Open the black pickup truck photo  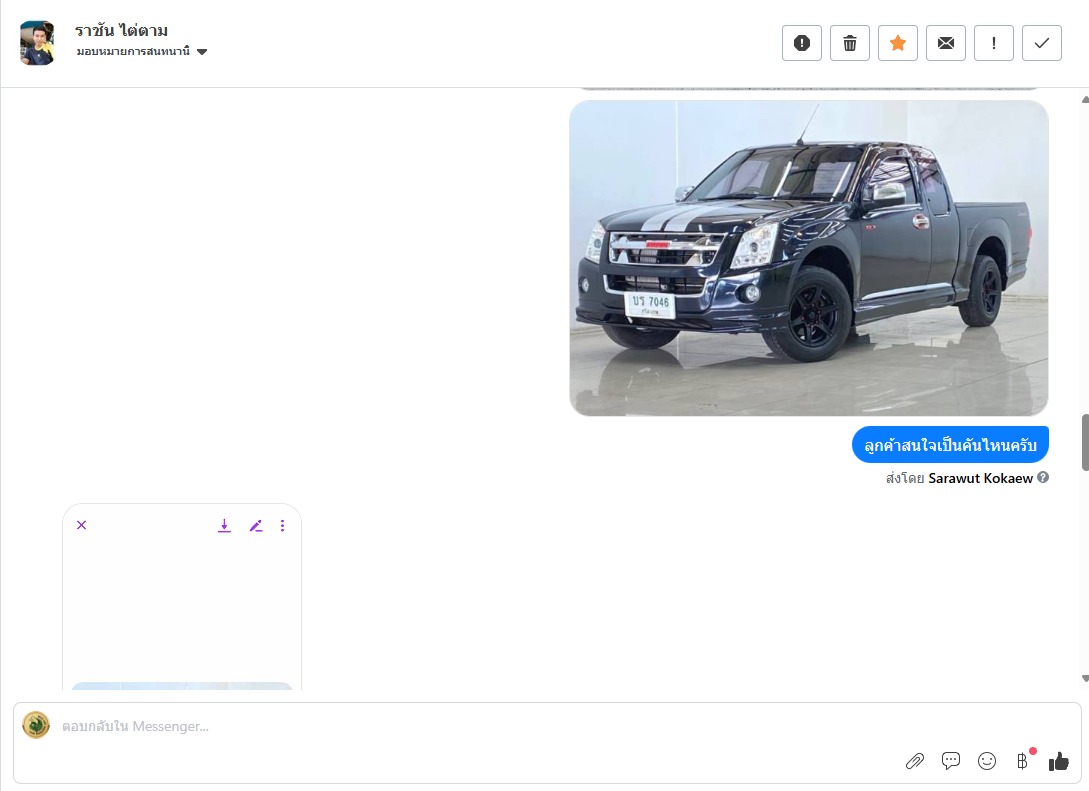[x=808, y=258]
